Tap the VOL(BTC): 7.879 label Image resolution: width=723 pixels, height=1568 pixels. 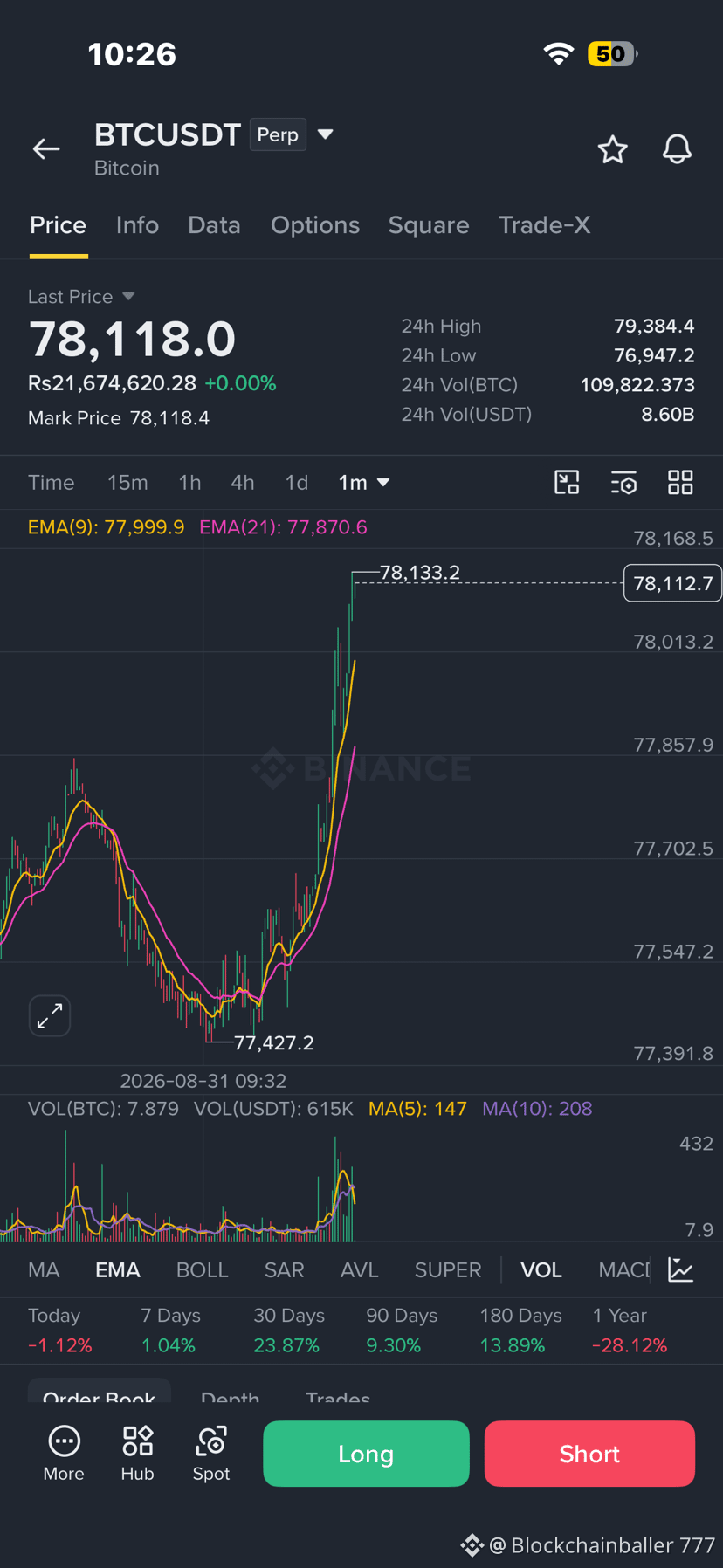click(103, 1109)
